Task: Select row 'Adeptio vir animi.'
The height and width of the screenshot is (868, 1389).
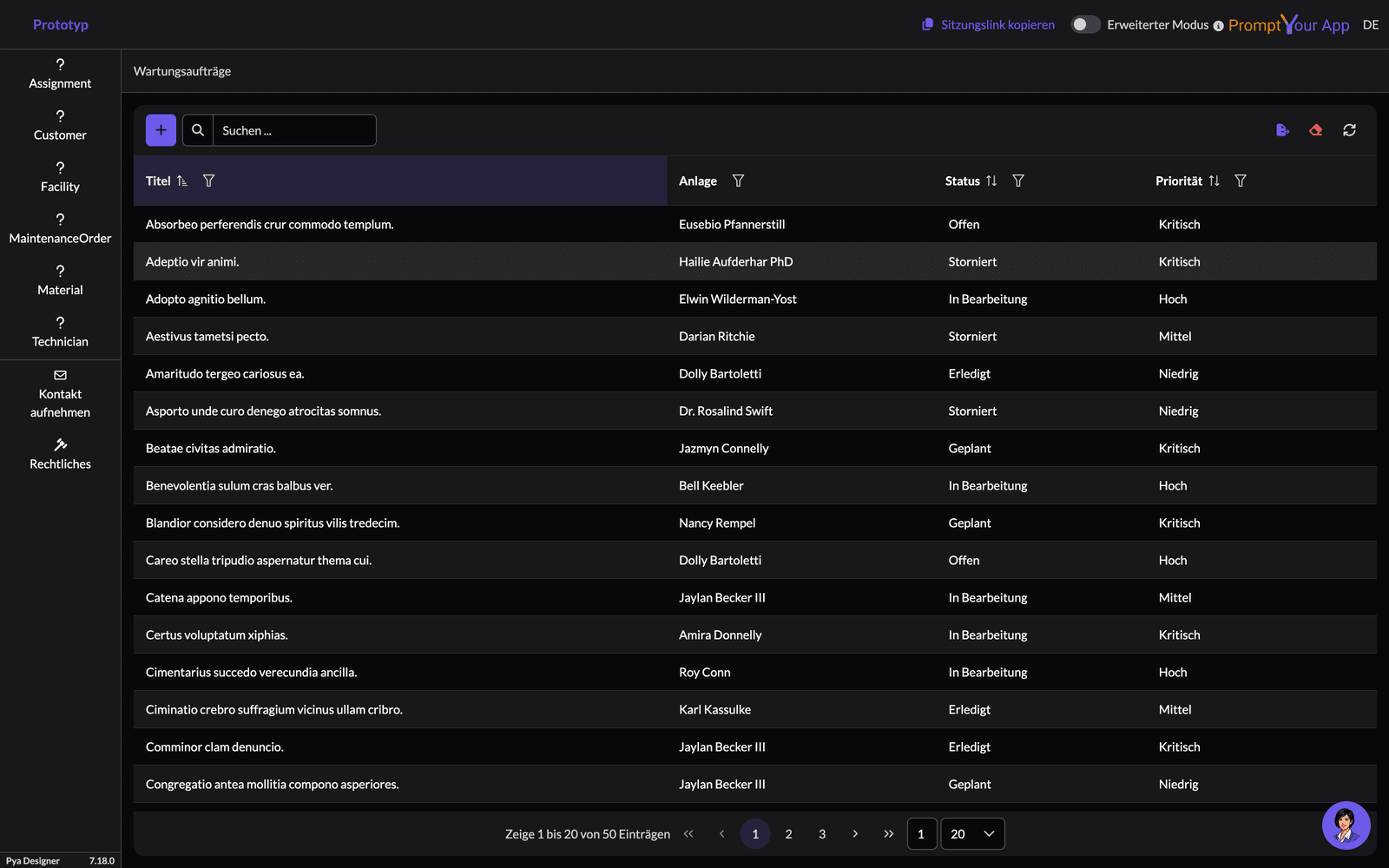Action: 755,261
